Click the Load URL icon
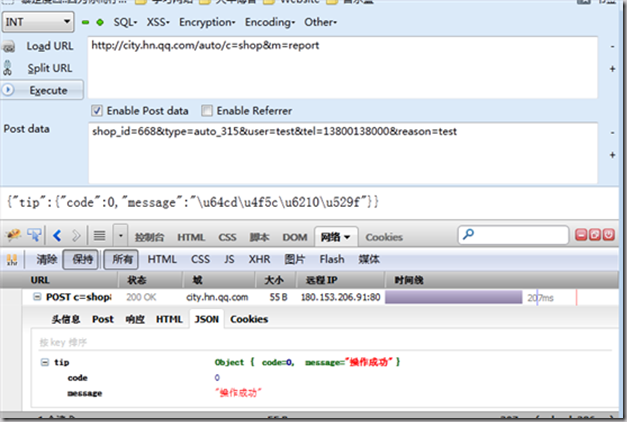This screenshot has width=627, height=422. click(x=8, y=47)
